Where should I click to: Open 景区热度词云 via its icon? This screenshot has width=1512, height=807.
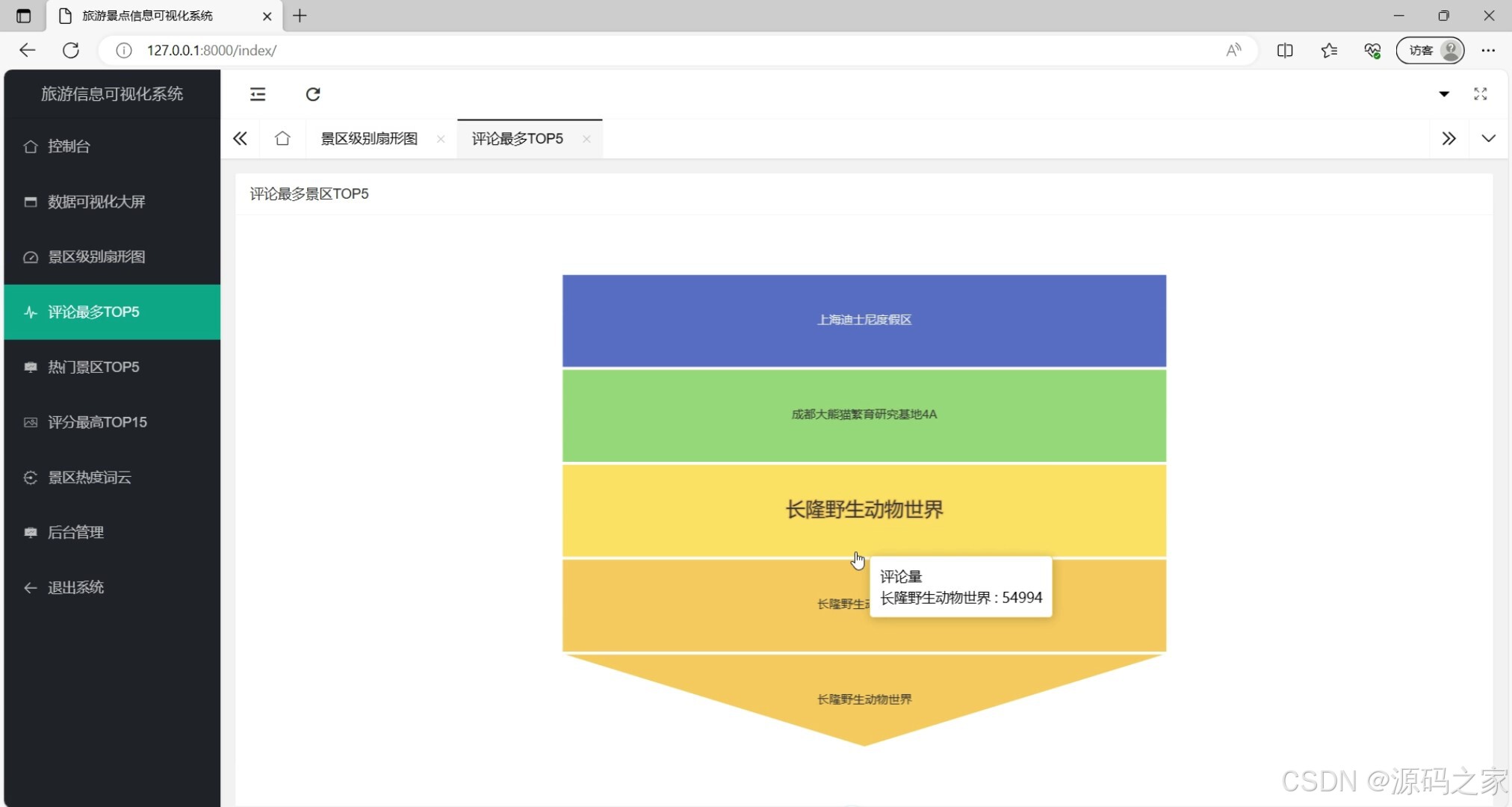point(31,477)
